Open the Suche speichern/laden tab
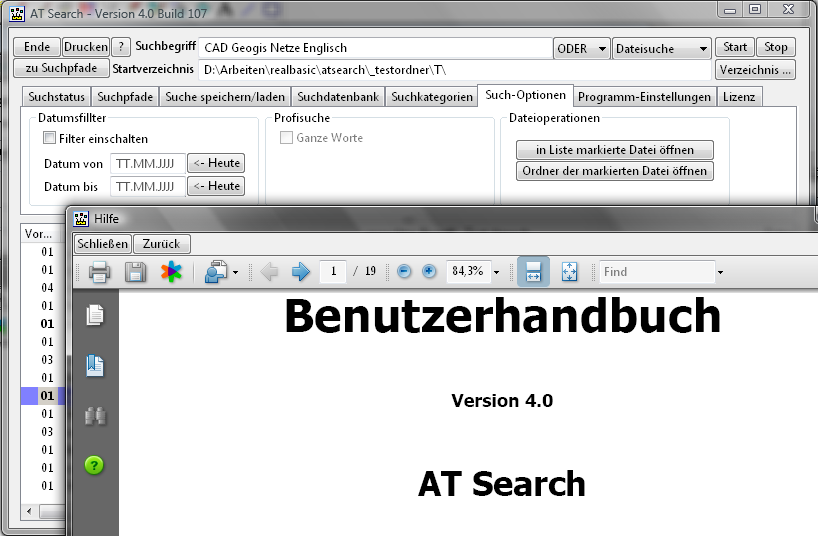818x536 pixels. coord(225,97)
